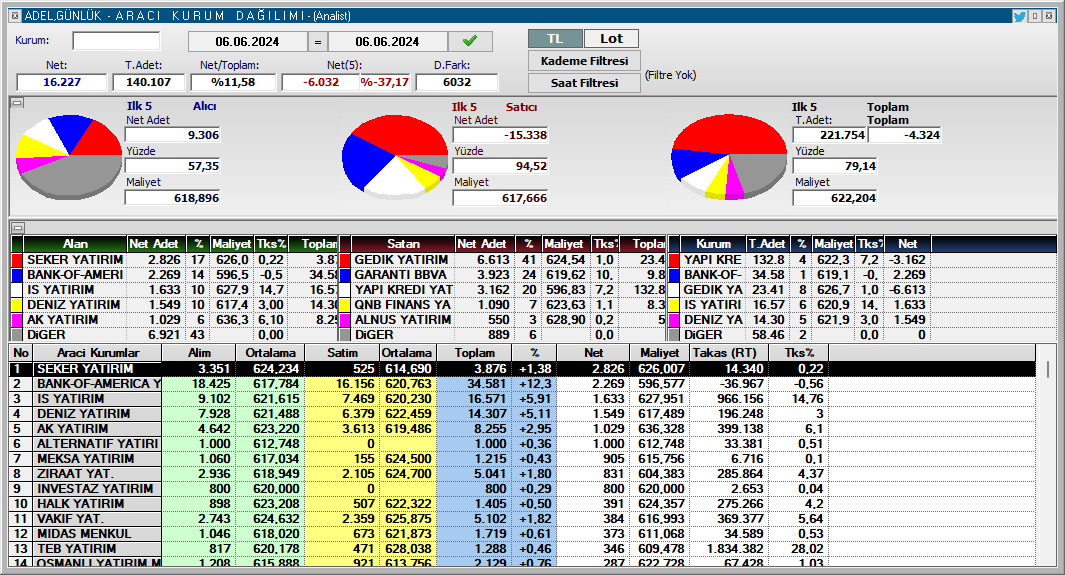
Task: Click the T.Adet value 140.107
Action: [x=148, y=82]
